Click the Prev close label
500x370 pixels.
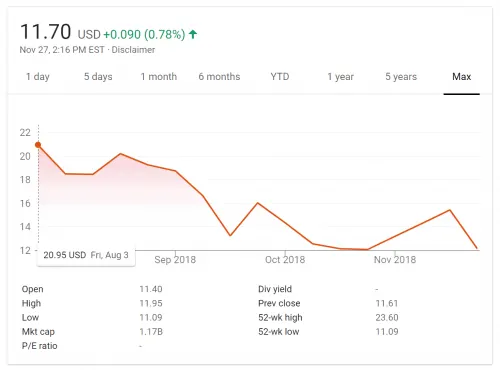point(279,303)
